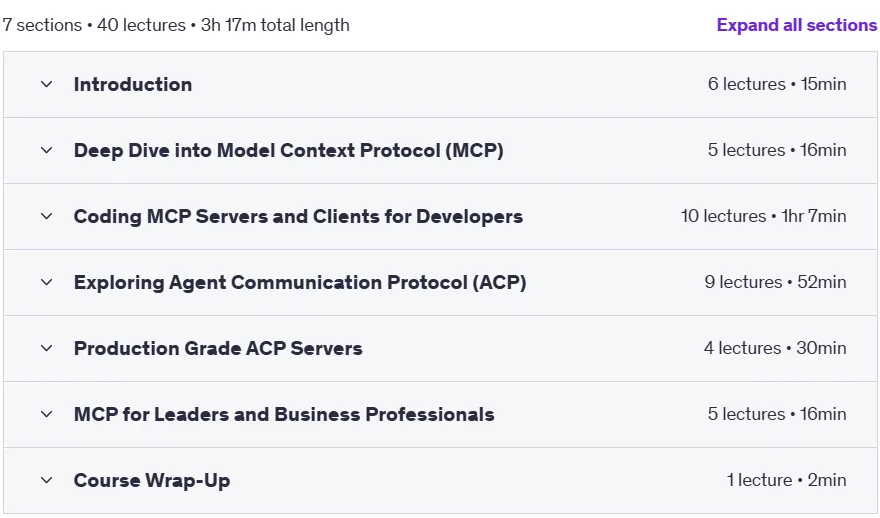This screenshot has height=518, width=880.
Task: Click chevron next to MCP for Leaders section
Action: (47, 414)
